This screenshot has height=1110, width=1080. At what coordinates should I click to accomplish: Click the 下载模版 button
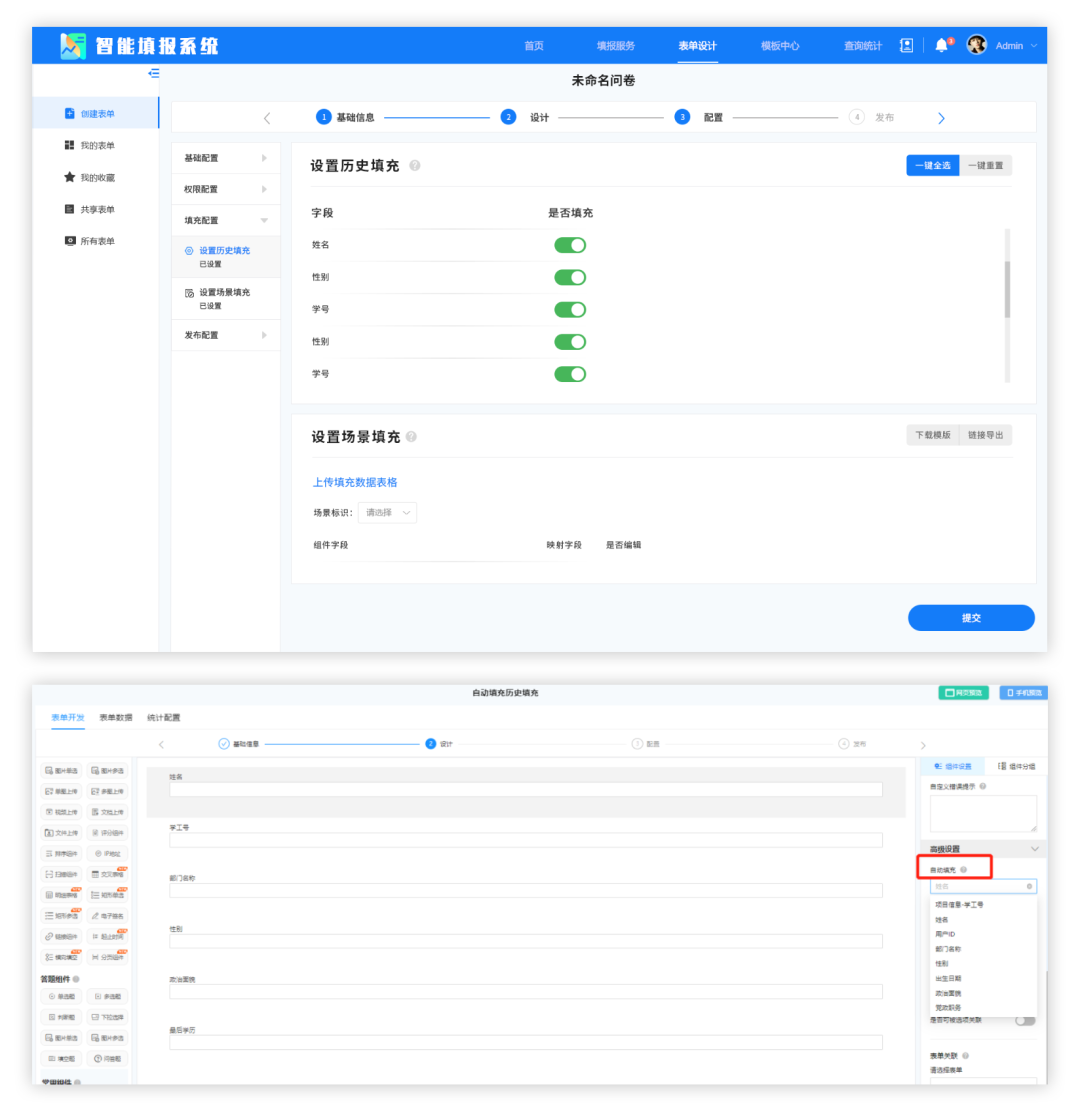click(933, 435)
